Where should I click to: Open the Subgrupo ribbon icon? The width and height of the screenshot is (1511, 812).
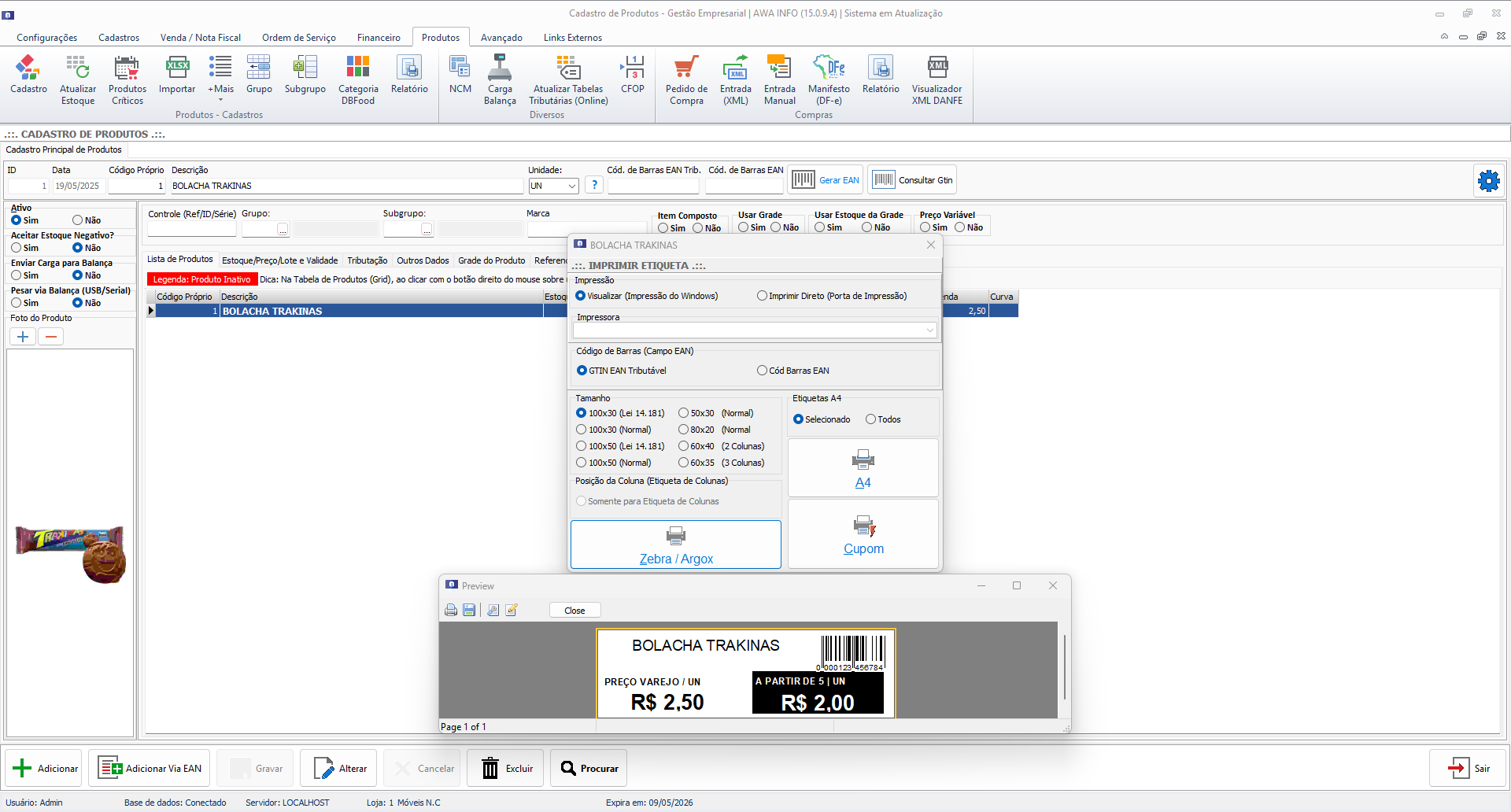[305, 76]
